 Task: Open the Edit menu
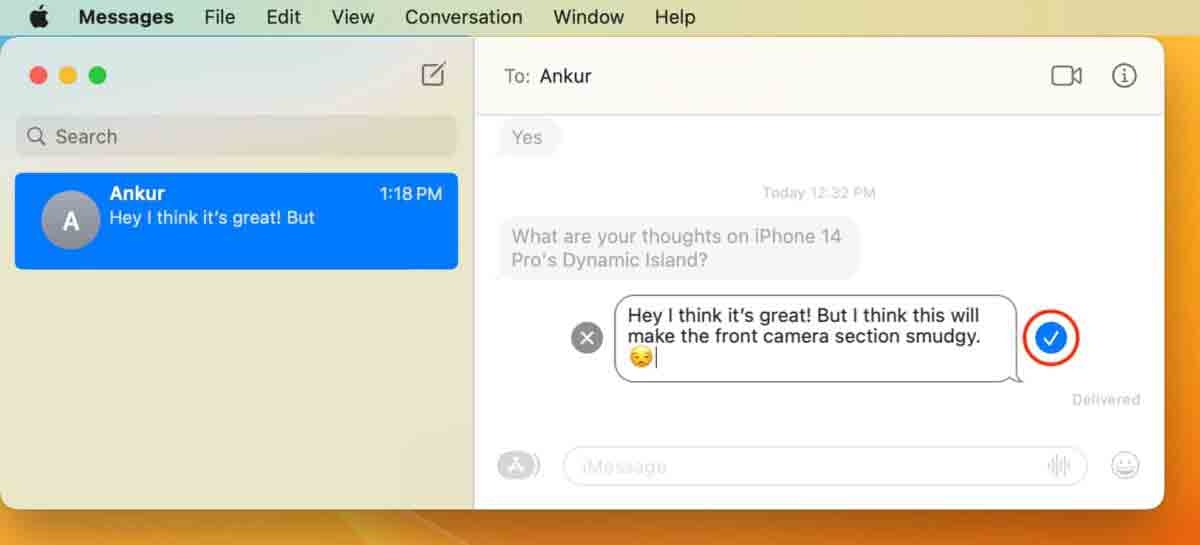pos(283,17)
